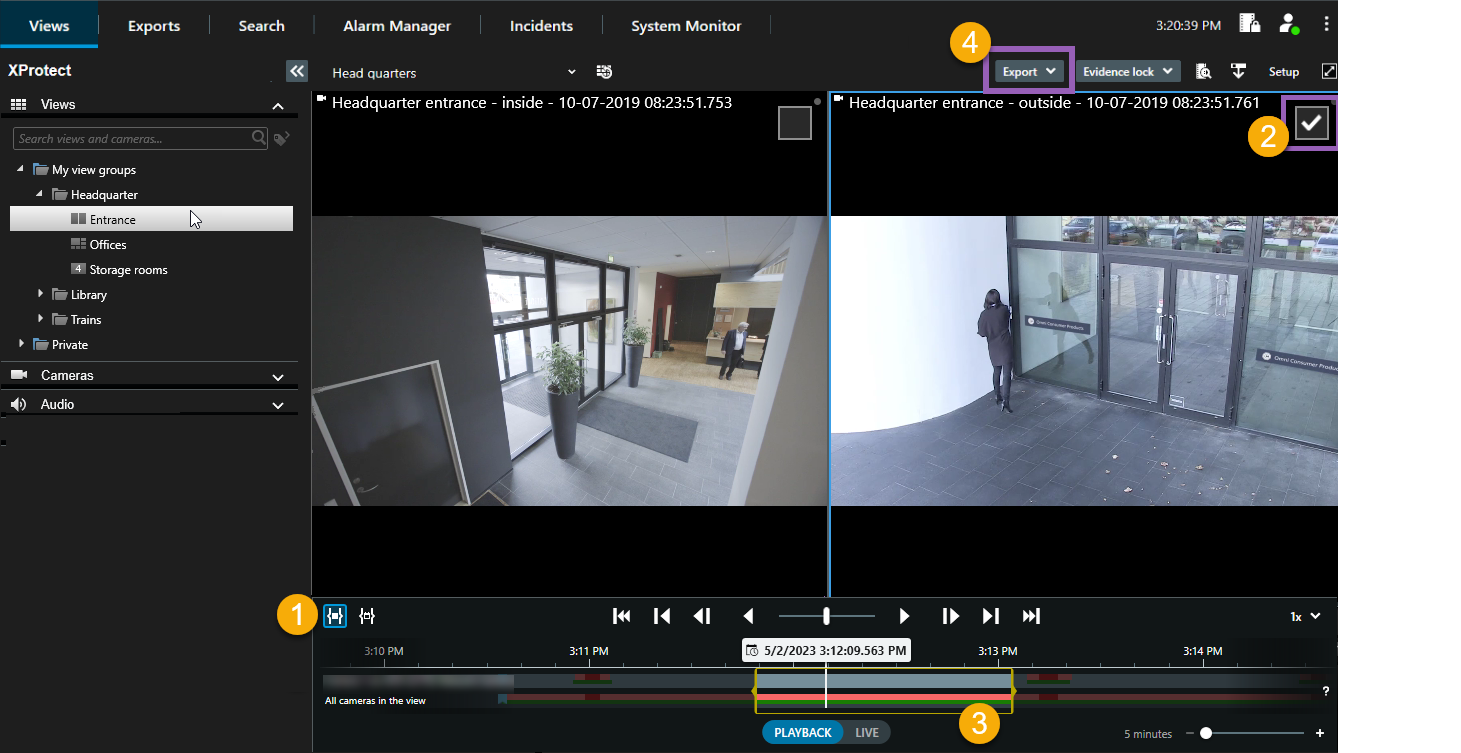Click the Views grid icon in sidebar
The width and height of the screenshot is (1461, 753).
(18, 104)
